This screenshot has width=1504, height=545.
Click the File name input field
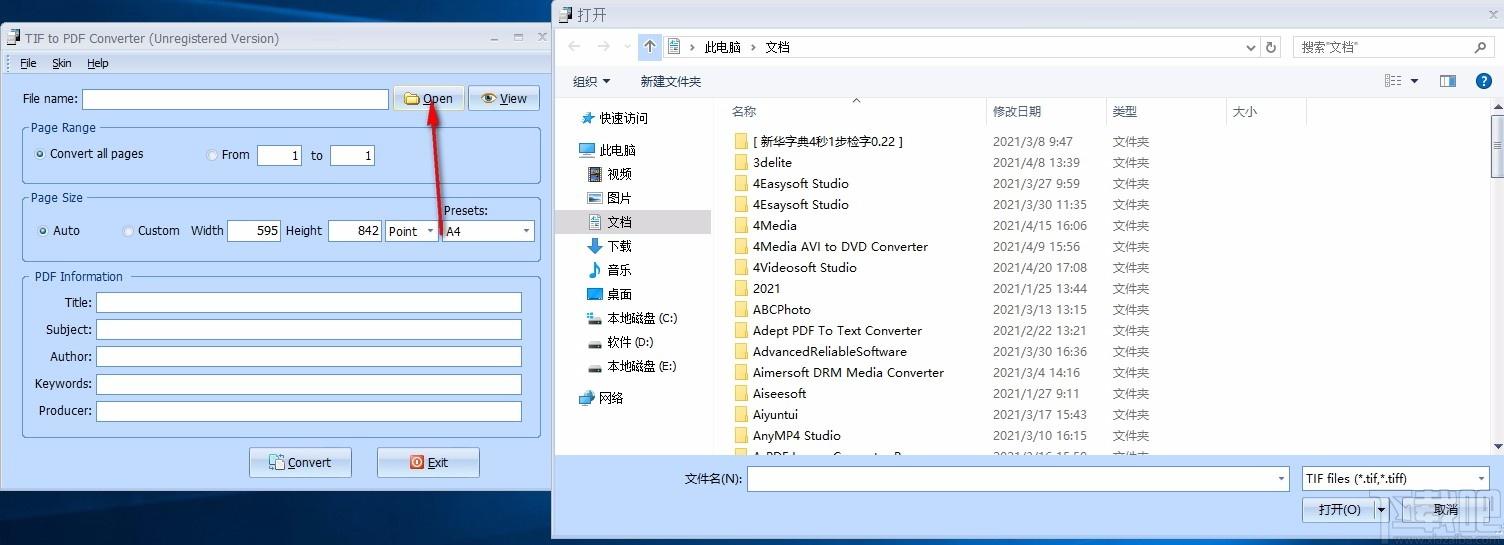pos(235,99)
